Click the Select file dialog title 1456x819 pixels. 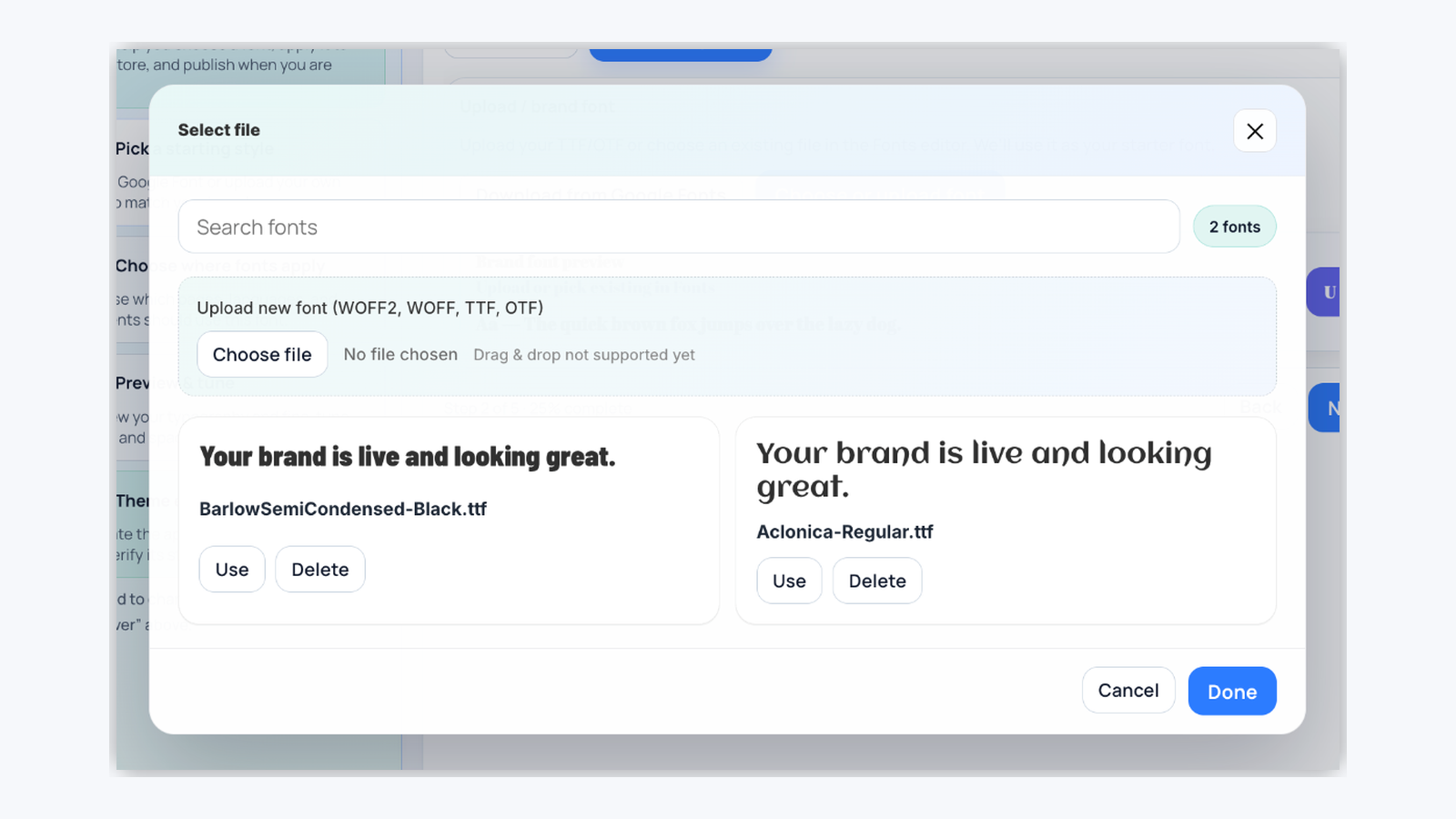click(x=218, y=130)
